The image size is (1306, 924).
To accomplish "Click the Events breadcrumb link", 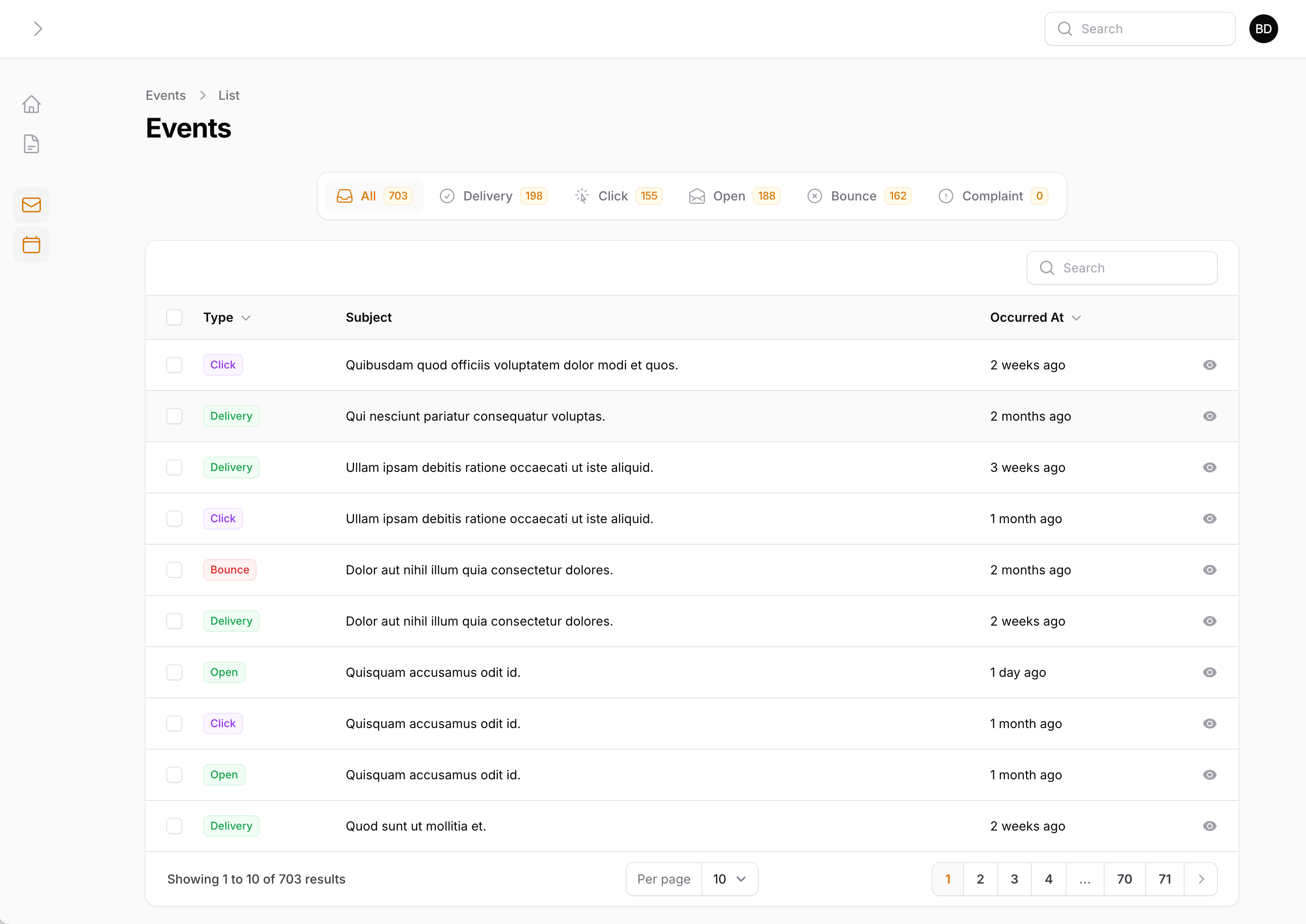I will coord(165,96).
